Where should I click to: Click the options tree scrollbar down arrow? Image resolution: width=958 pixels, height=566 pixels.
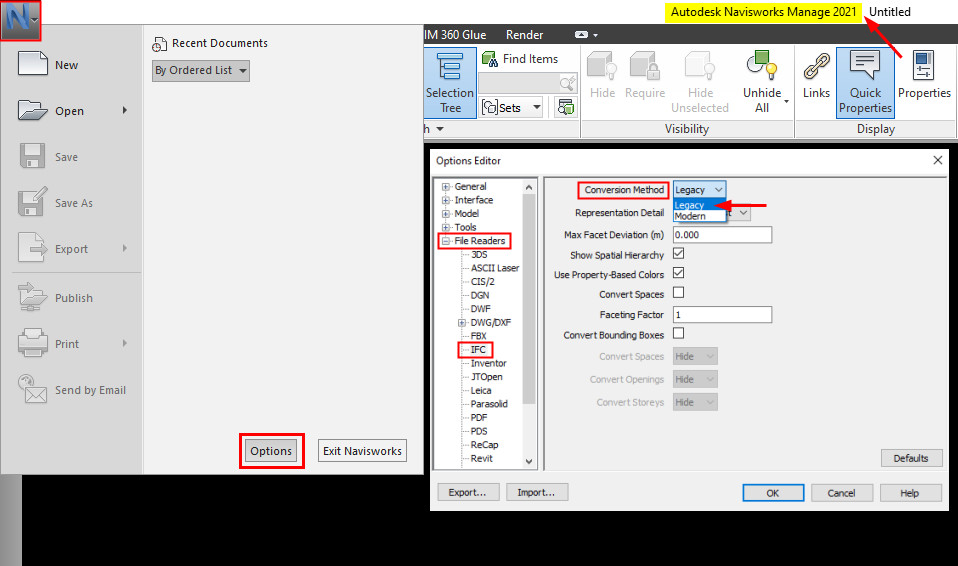(529, 461)
